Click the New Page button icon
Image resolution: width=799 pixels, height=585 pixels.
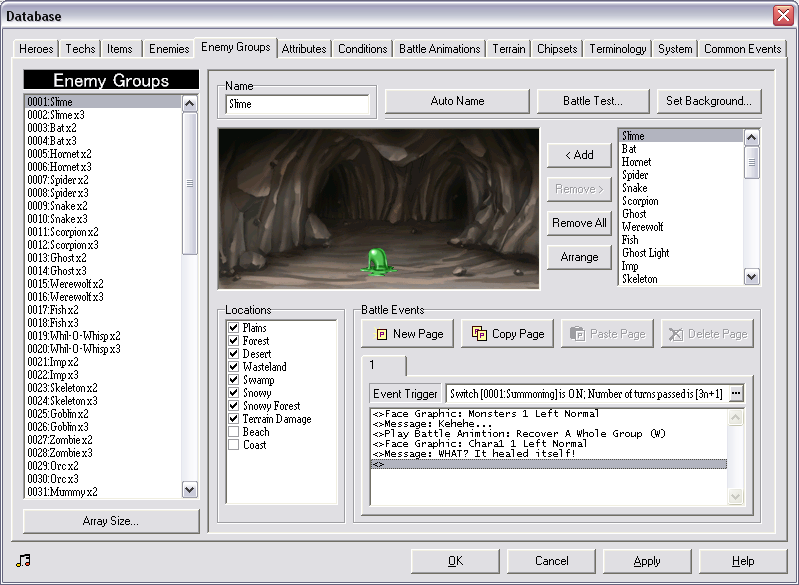[381, 334]
